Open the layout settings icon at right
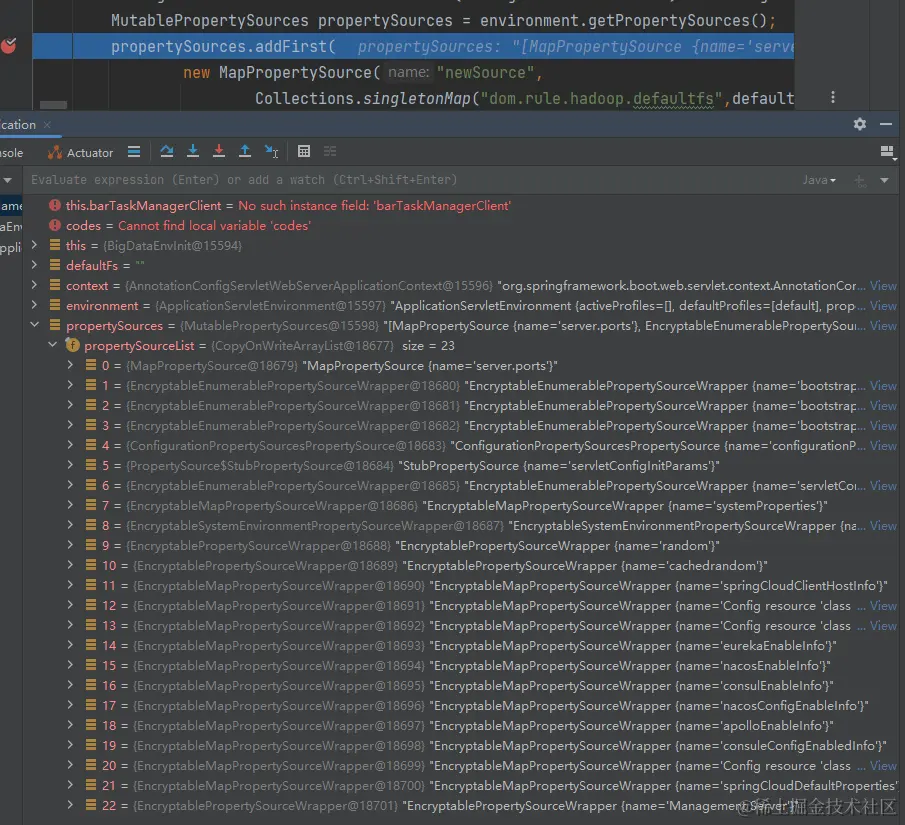Screen dimensions: 905x825 click(x=888, y=152)
